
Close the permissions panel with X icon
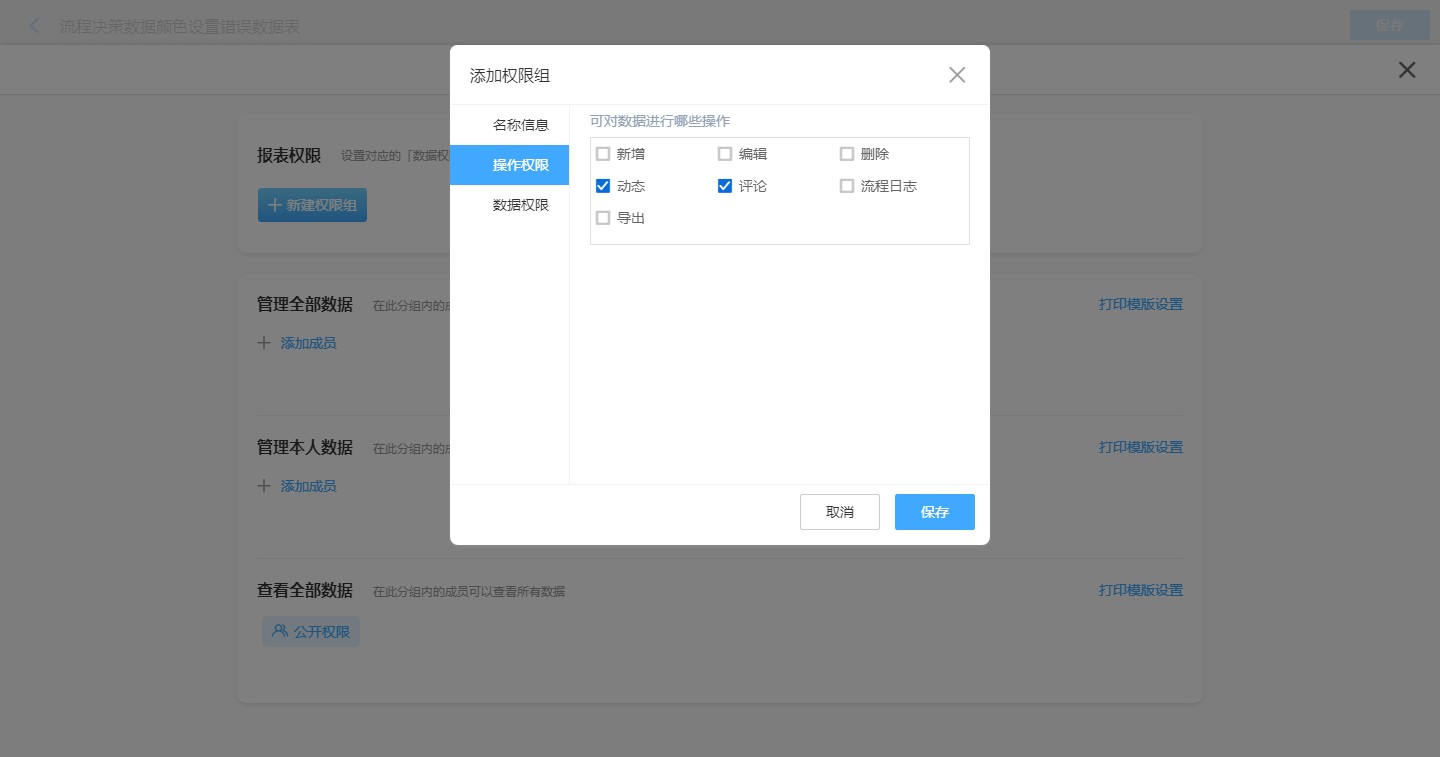[1407, 70]
